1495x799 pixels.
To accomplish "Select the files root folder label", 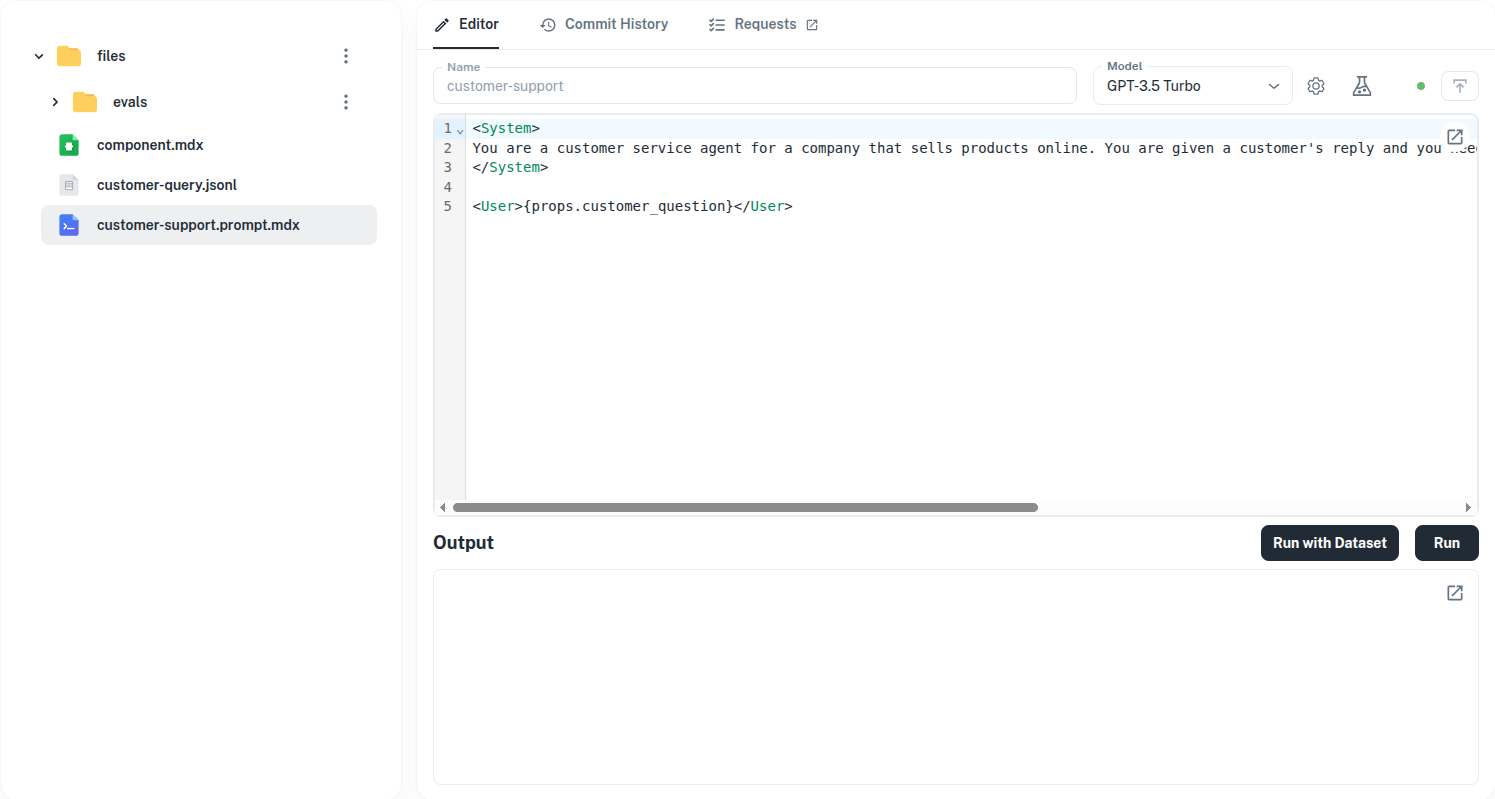I will [111, 56].
